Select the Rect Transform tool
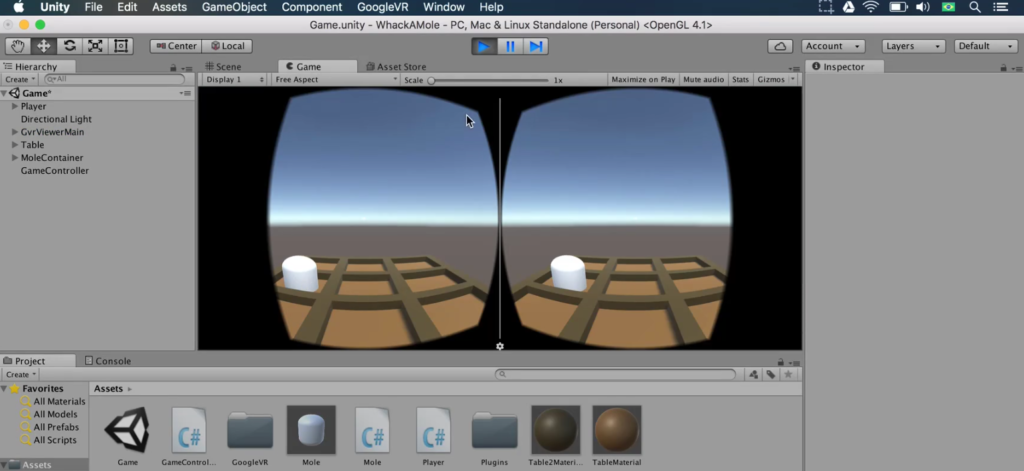Viewport: 1024px width, 471px height. (x=120, y=46)
